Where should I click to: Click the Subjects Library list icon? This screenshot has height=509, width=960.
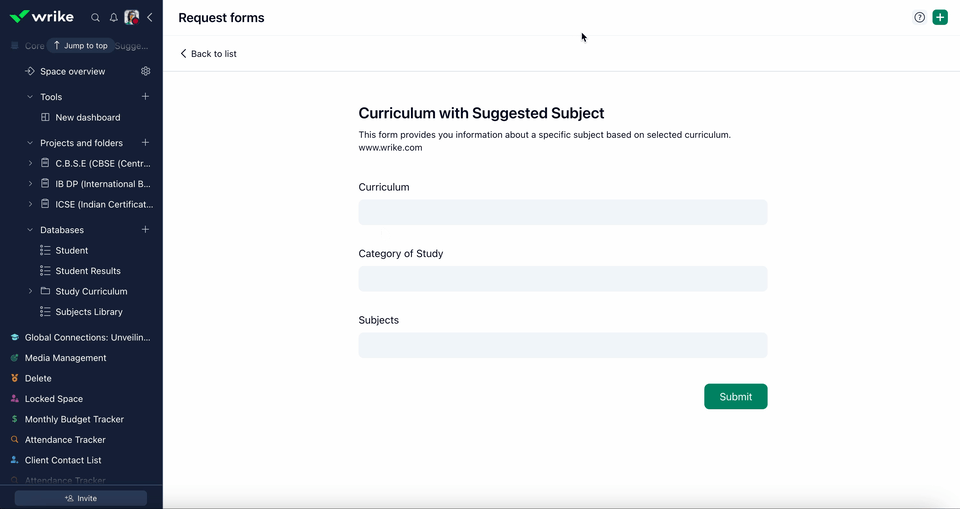pyautogui.click(x=45, y=311)
